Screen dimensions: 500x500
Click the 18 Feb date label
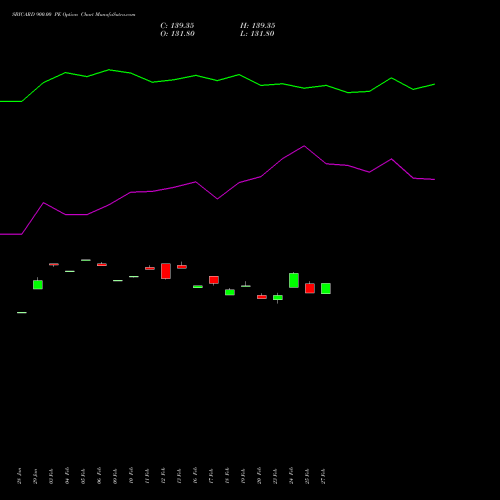pos(227,476)
